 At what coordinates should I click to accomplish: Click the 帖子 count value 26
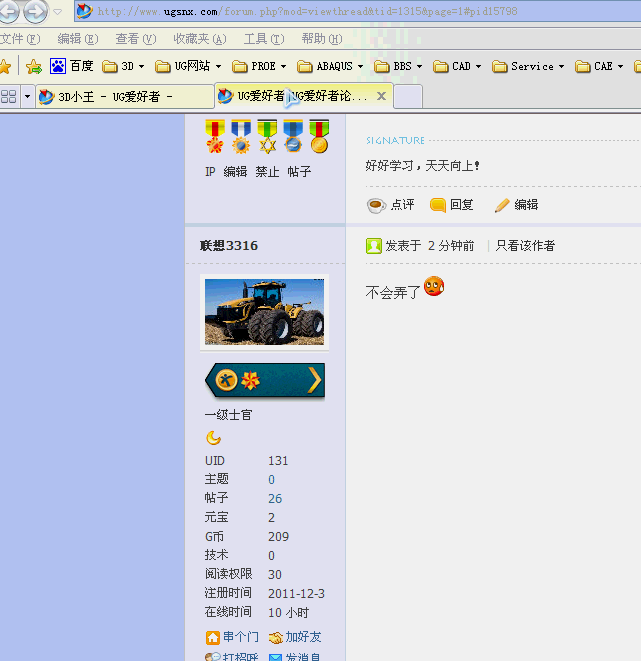(275, 499)
